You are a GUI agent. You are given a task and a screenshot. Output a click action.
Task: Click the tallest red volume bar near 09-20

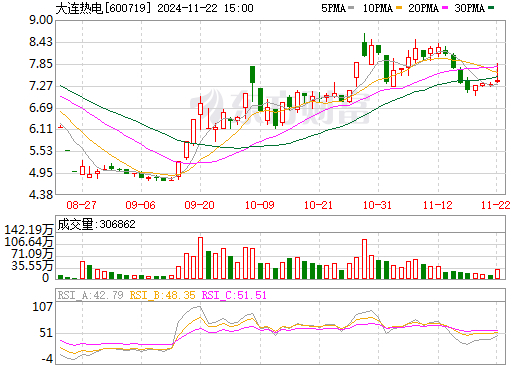(x=200, y=258)
